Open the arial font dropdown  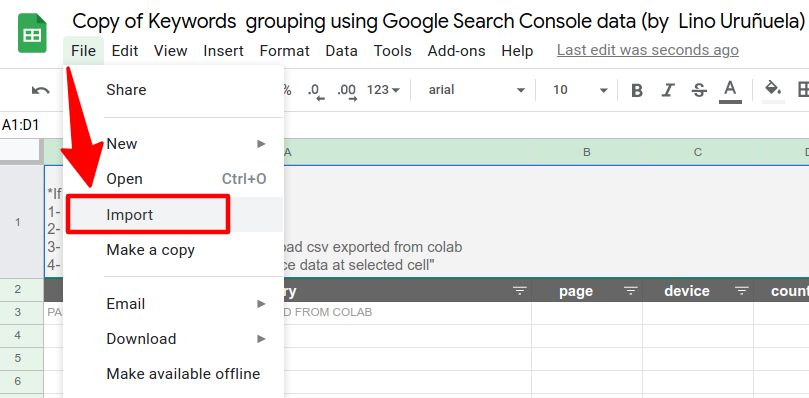476,90
